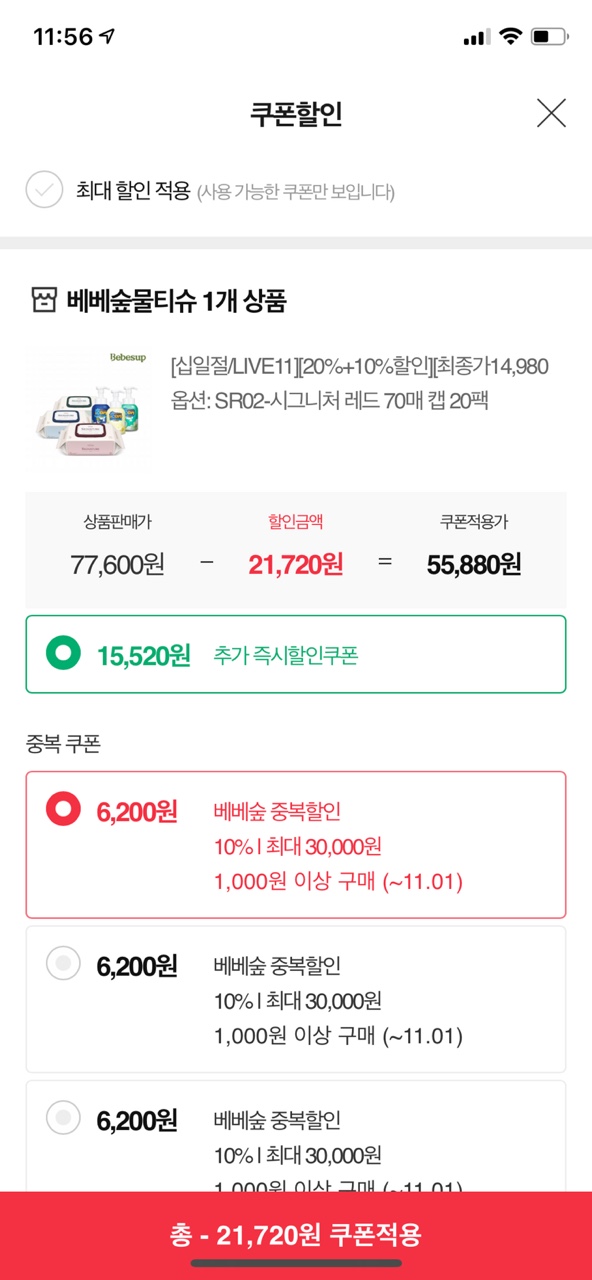The image size is (592, 1280).
Task: Apply coupons with 총 - 21,720원 쿠폰적용 button
Action: (x=296, y=1235)
